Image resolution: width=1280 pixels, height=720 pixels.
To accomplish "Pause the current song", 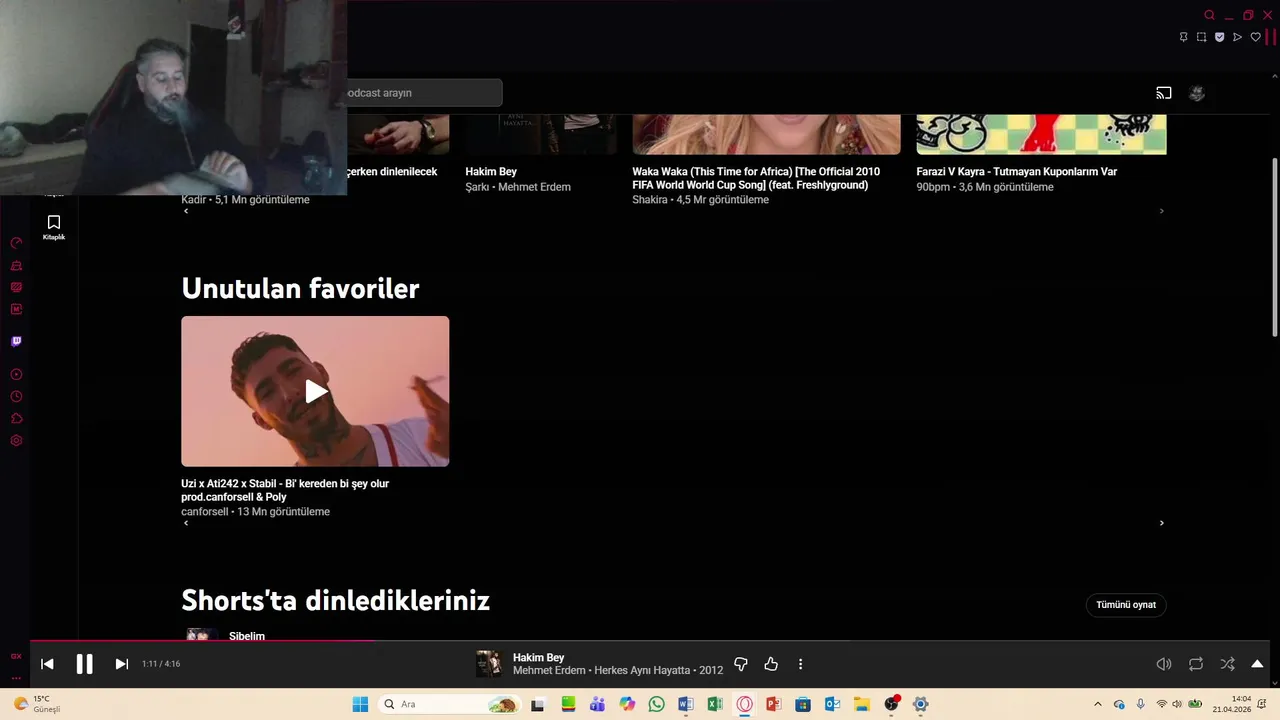I will click(84, 664).
